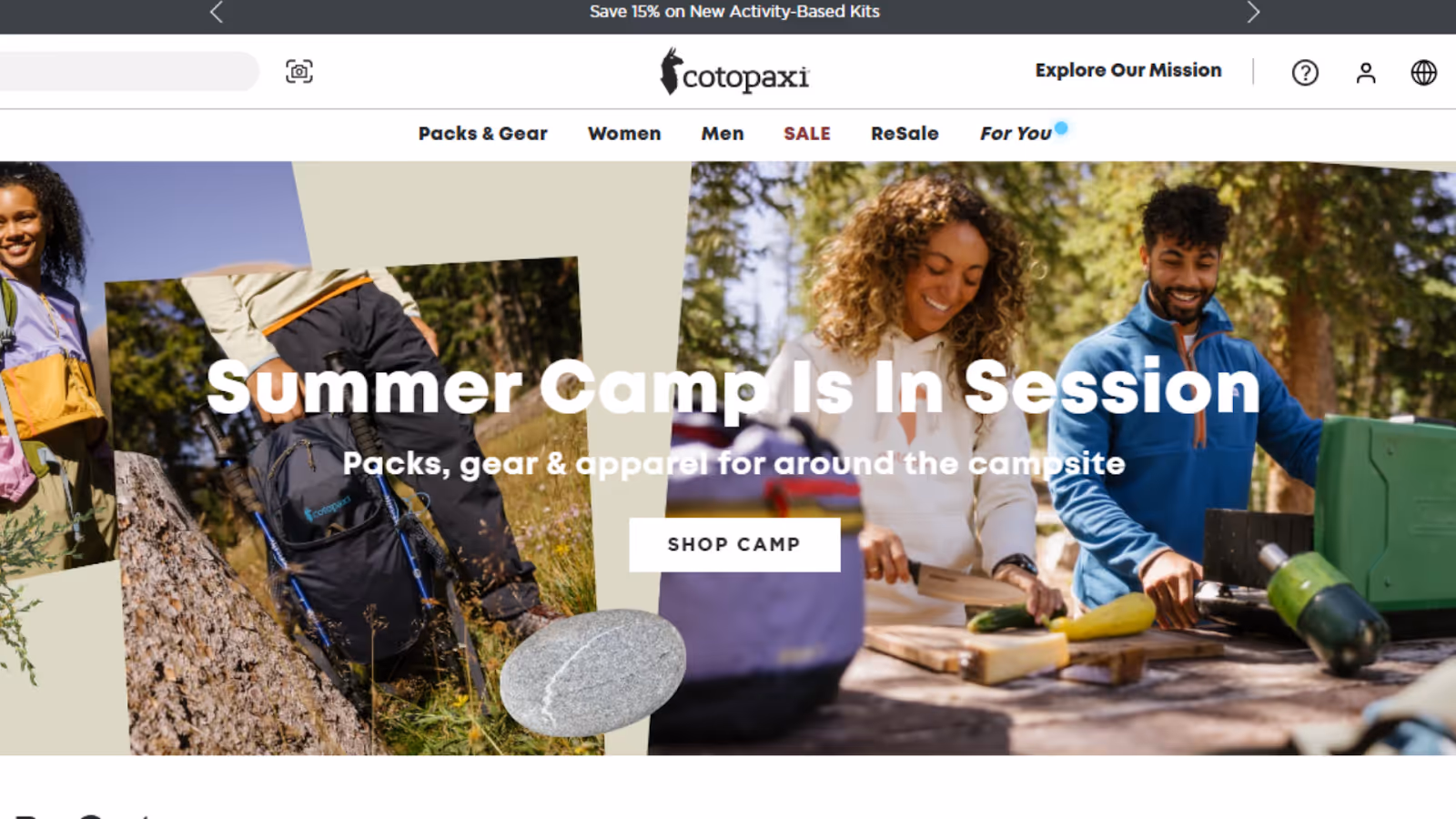The width and height of the screenshot is (1456, 819).
Task: Click inside the search input field
Action: [127, 71]
